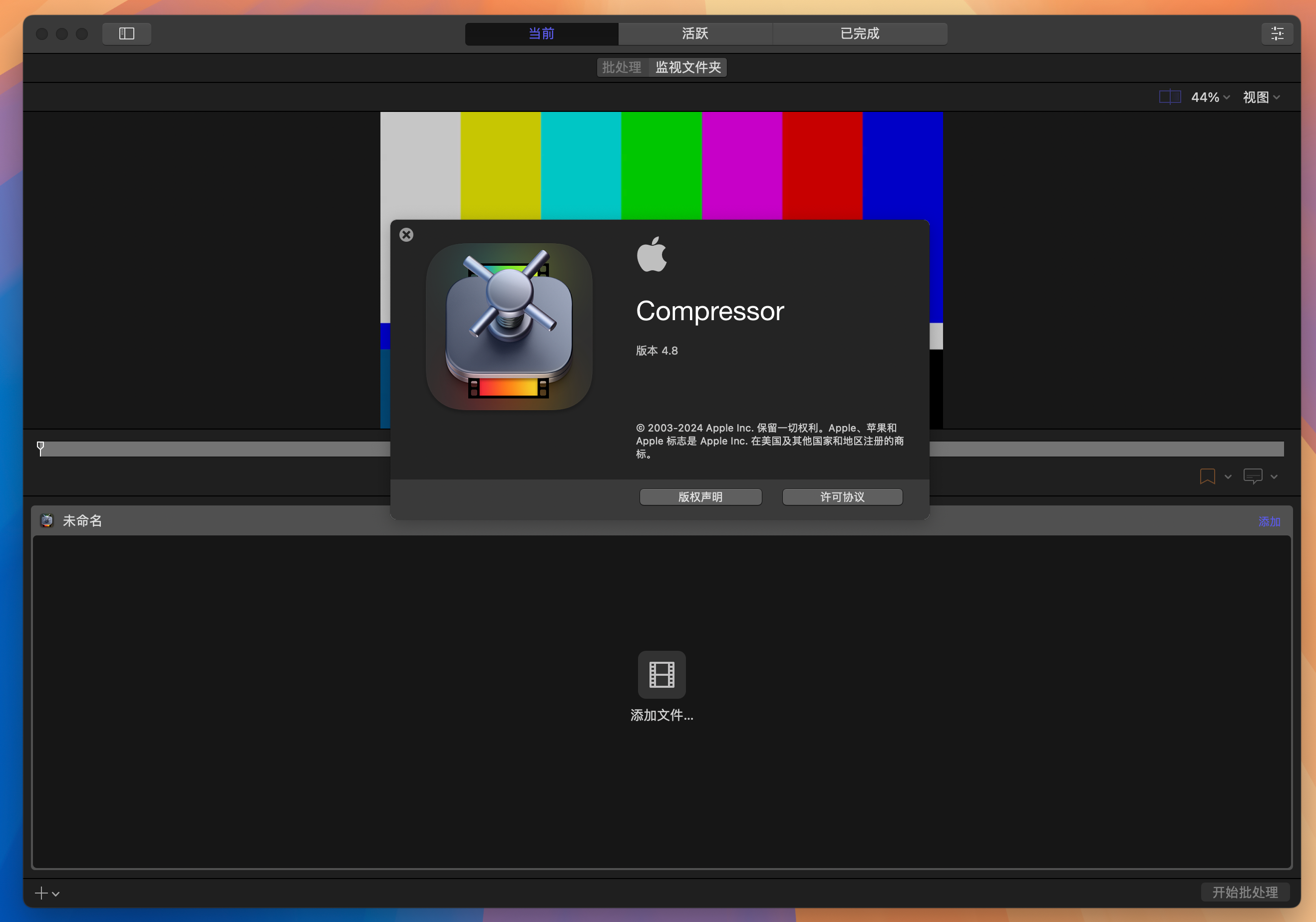The width and height of the screenshot is (1316, 922).
Task: Open the inspector sliders icon
Action: pyautogui.click(x=1277, y=33)
